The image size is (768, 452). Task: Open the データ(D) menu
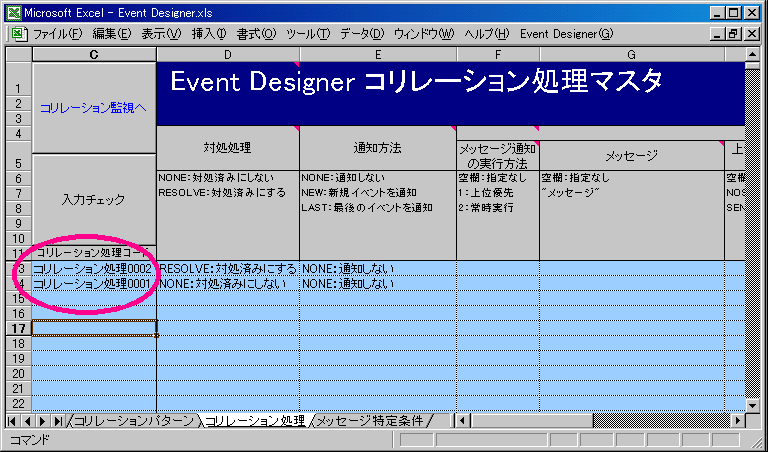tap(362, 34)
